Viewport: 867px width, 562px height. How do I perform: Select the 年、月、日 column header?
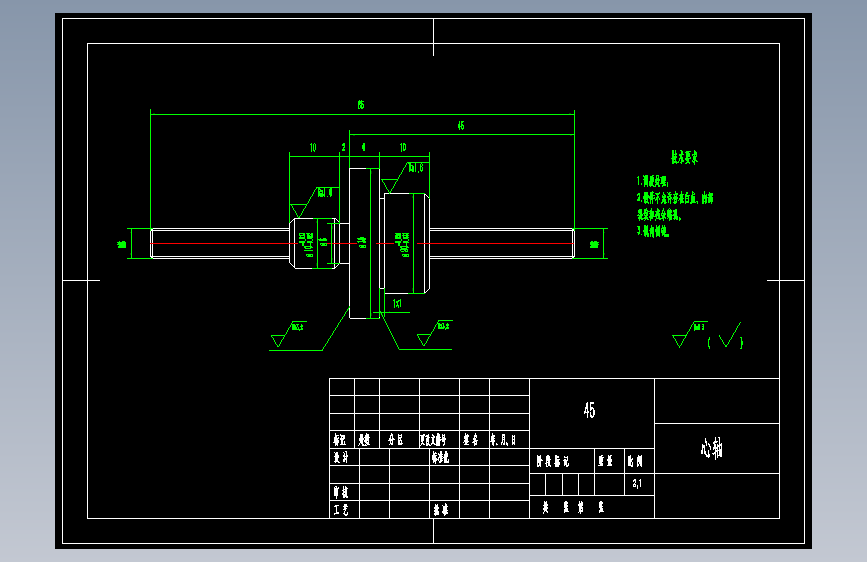point(503,440)
